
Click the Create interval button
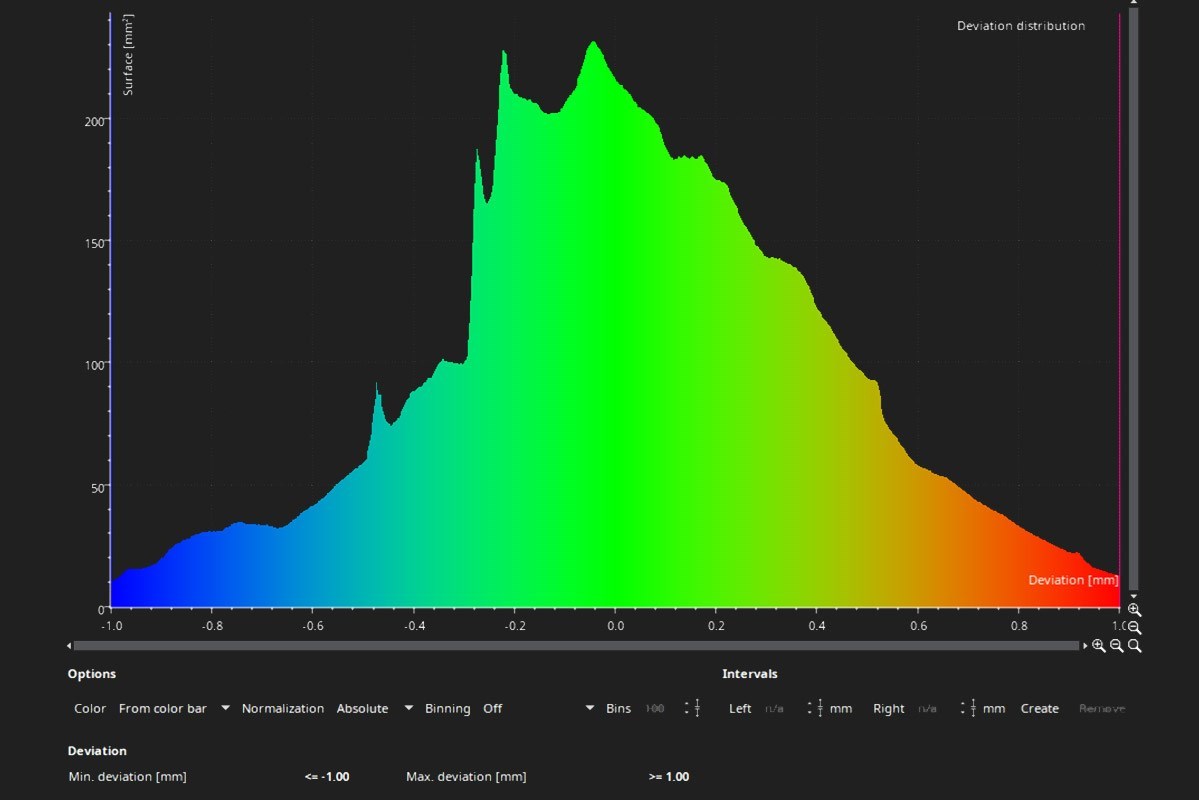[x=1039, y=708]
